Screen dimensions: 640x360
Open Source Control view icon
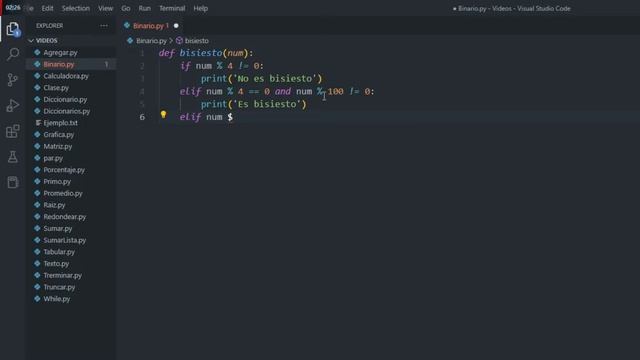pyautogui.click(x=13, y=80)
